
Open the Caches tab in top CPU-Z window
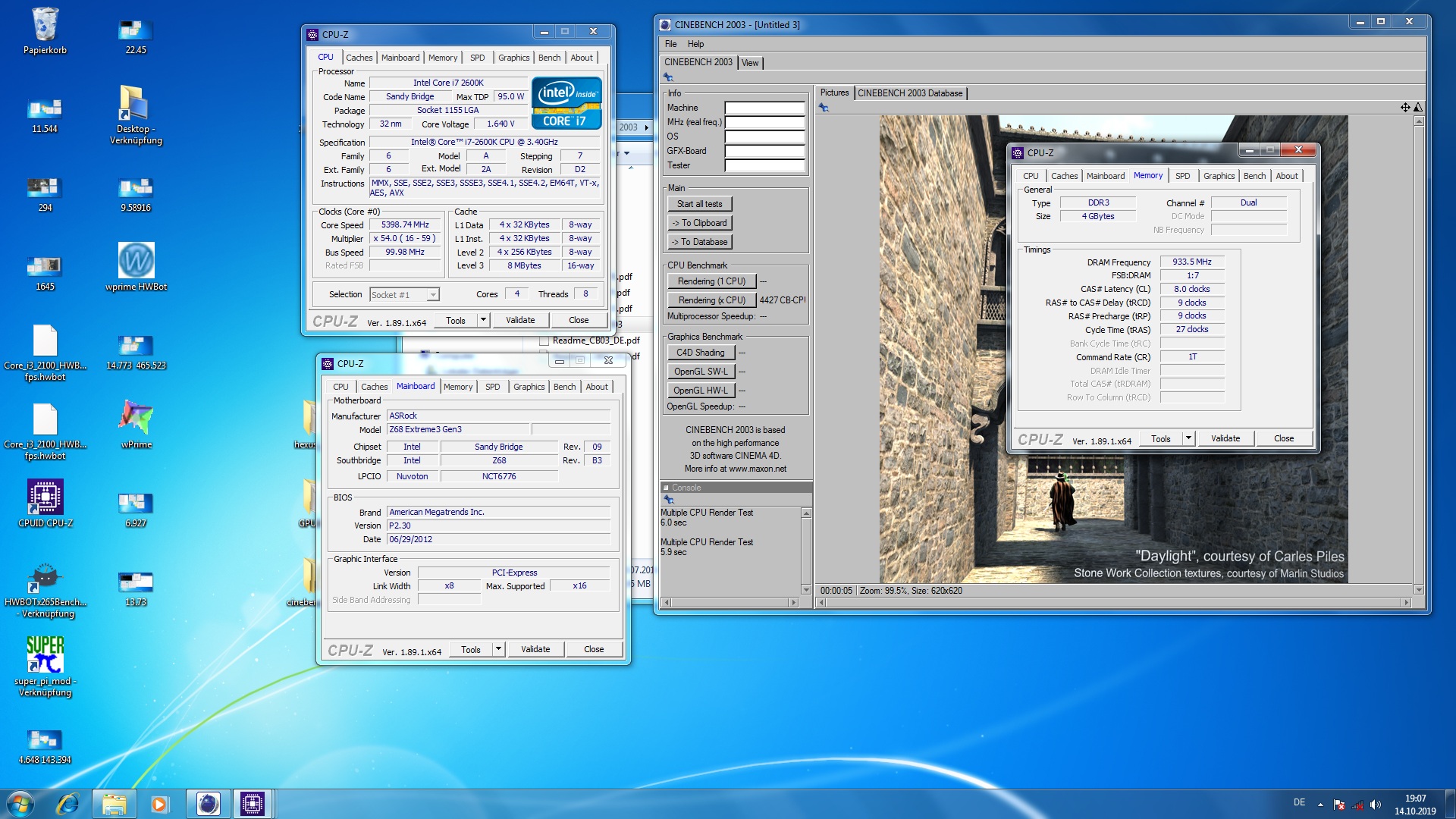359,58
